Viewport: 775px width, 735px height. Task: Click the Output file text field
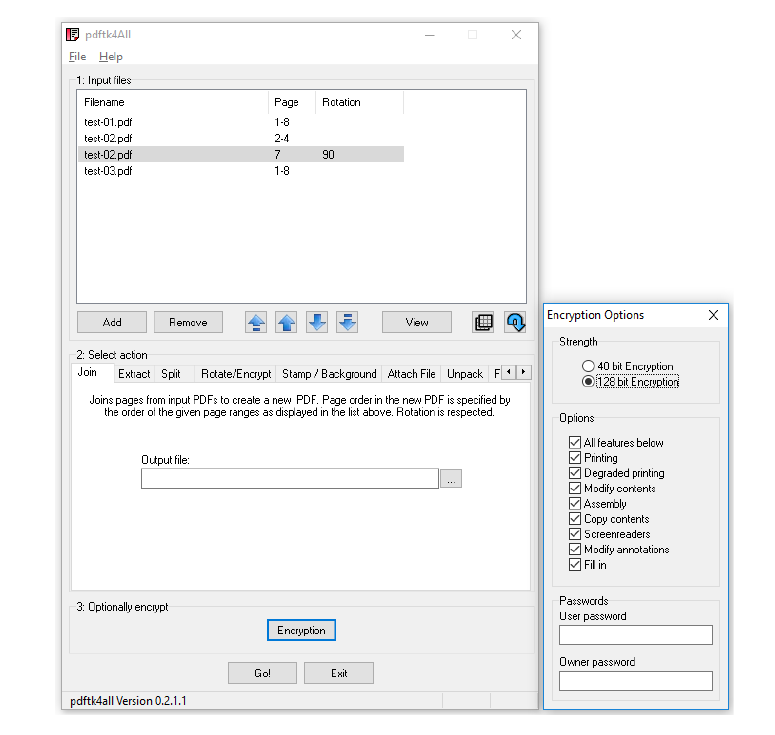(290, 479)
